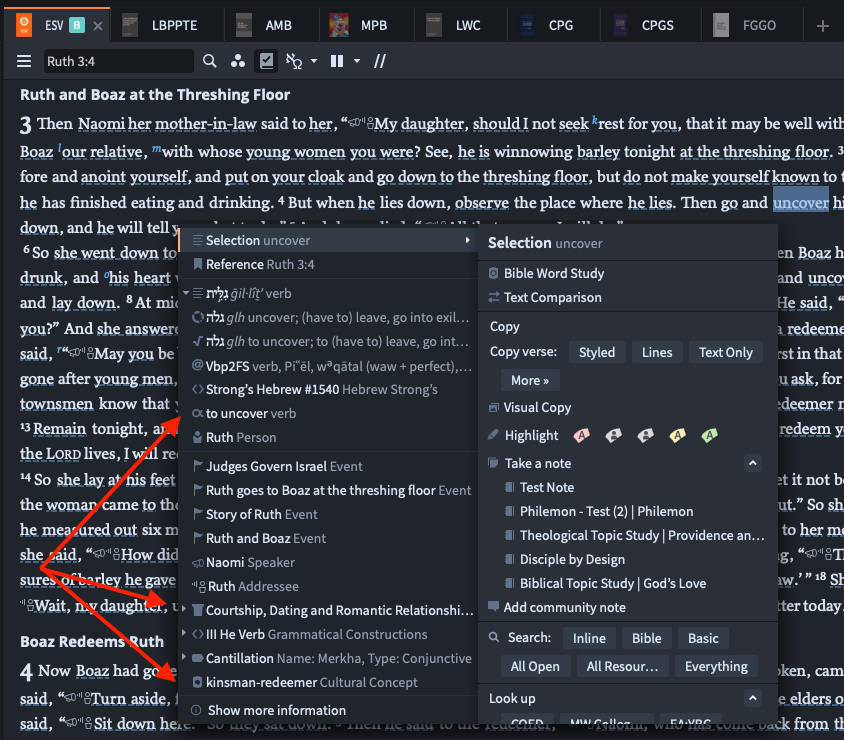Click the Basic search button
Viewport: 844px width, 740px height.
[x=703, y=638]
